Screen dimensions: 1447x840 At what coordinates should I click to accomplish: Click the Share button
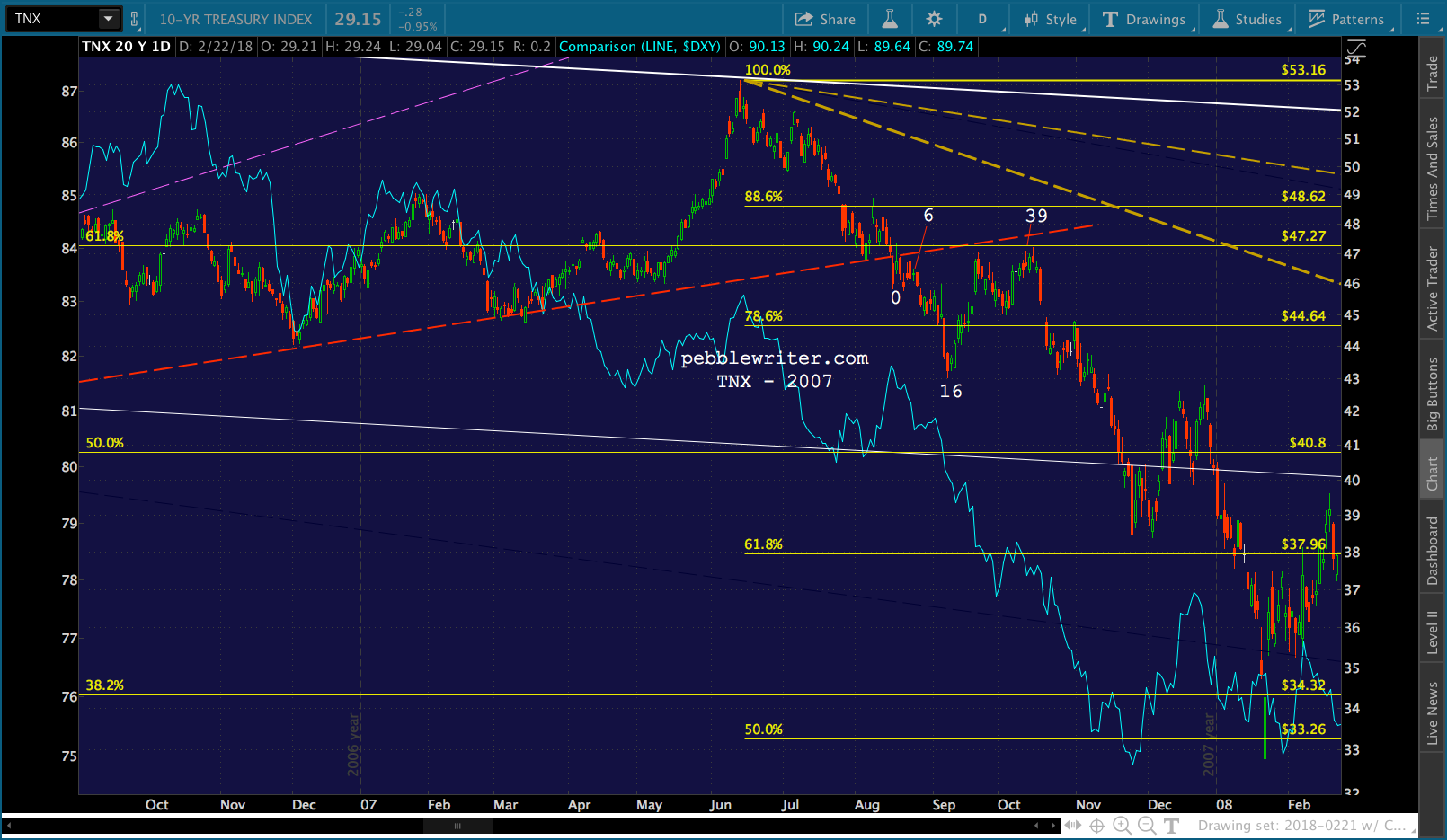[825, 19]
